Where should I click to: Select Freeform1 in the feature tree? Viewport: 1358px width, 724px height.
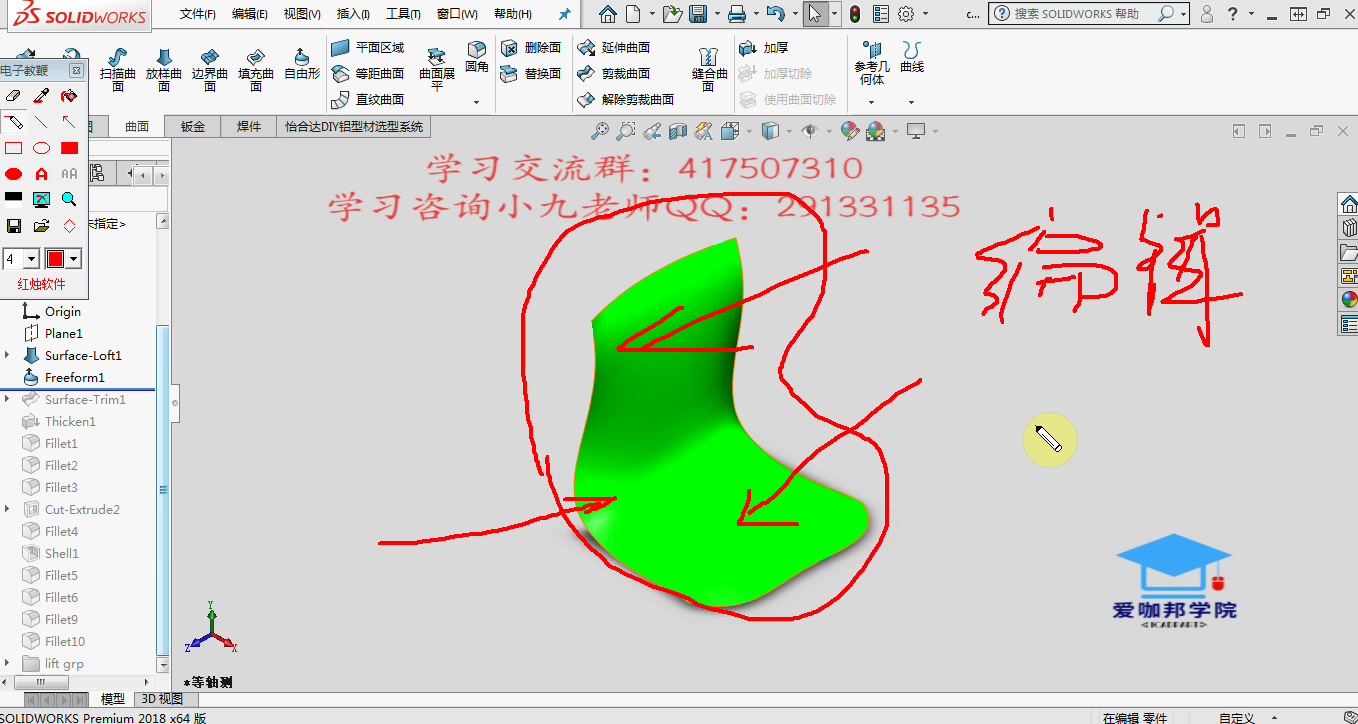pyautogui.click(x=75, y=378)
